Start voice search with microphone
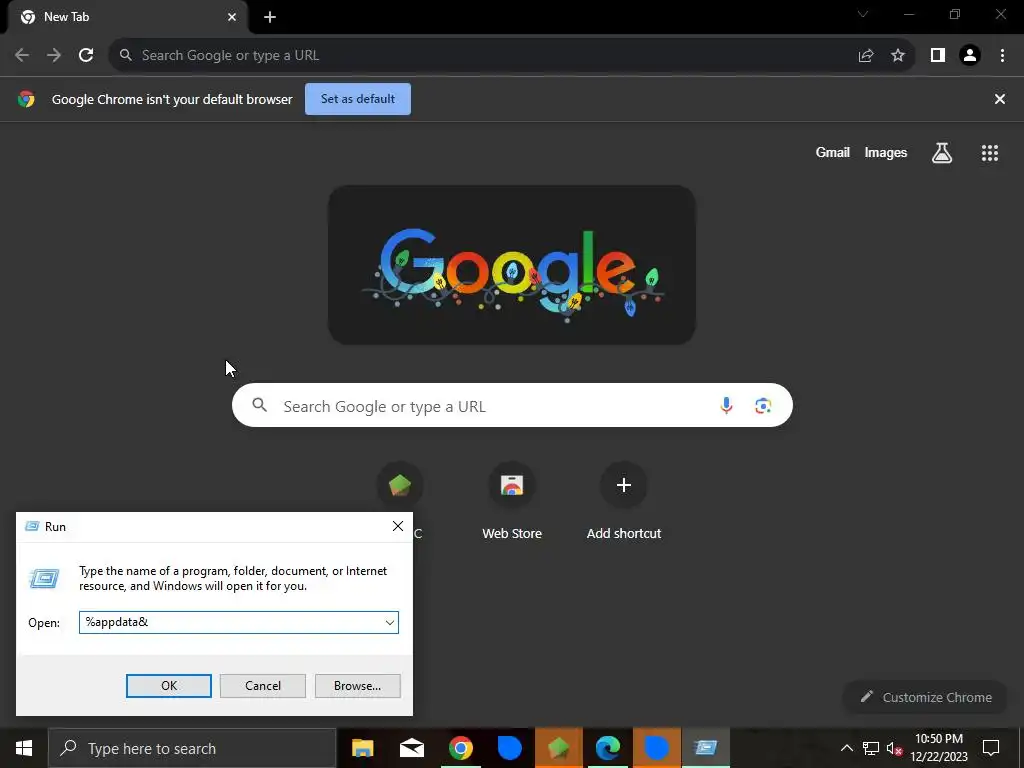1024x768 pixels. coord(726,406)
